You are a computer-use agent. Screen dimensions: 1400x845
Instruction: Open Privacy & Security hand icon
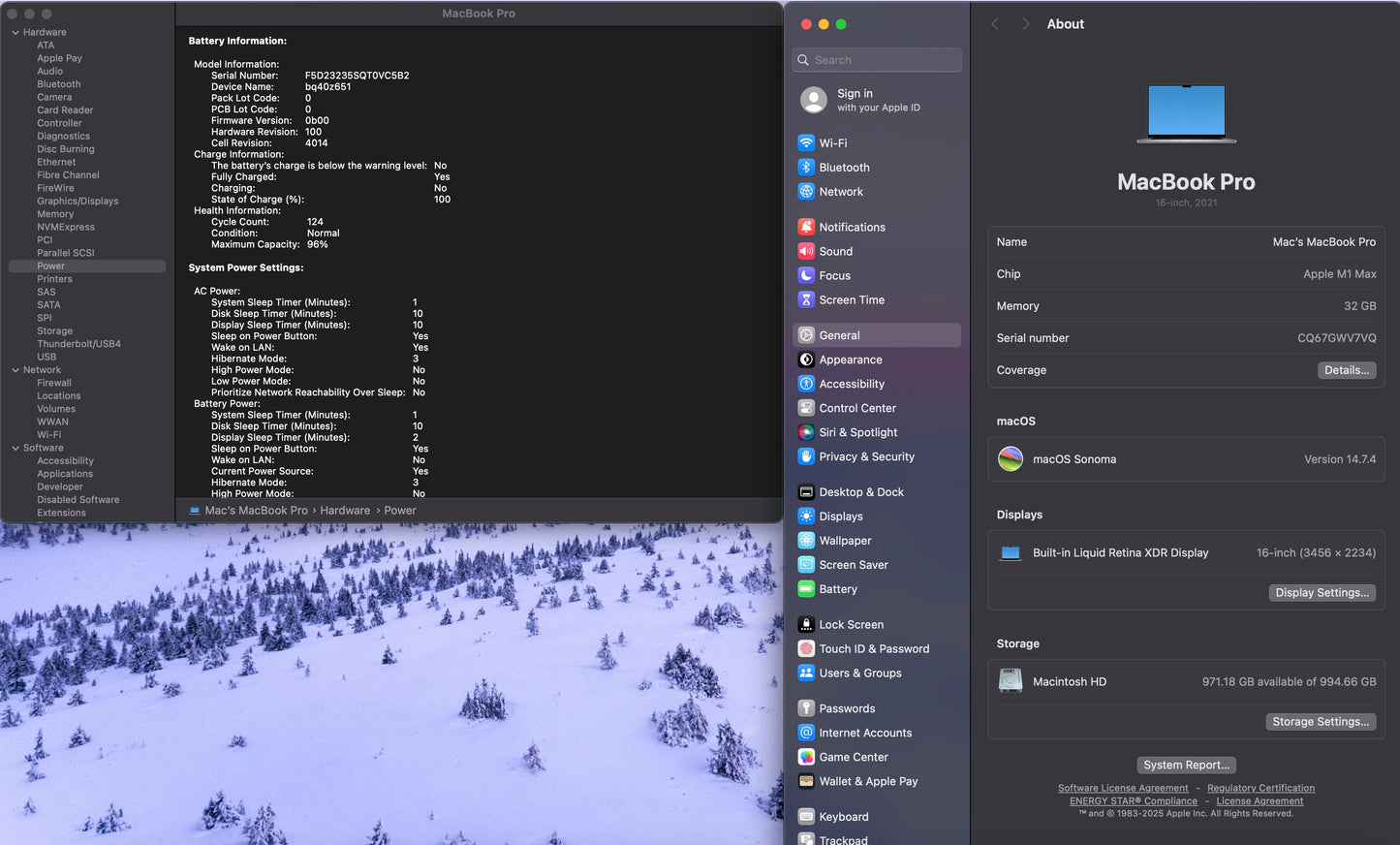[x=806, y=456]
